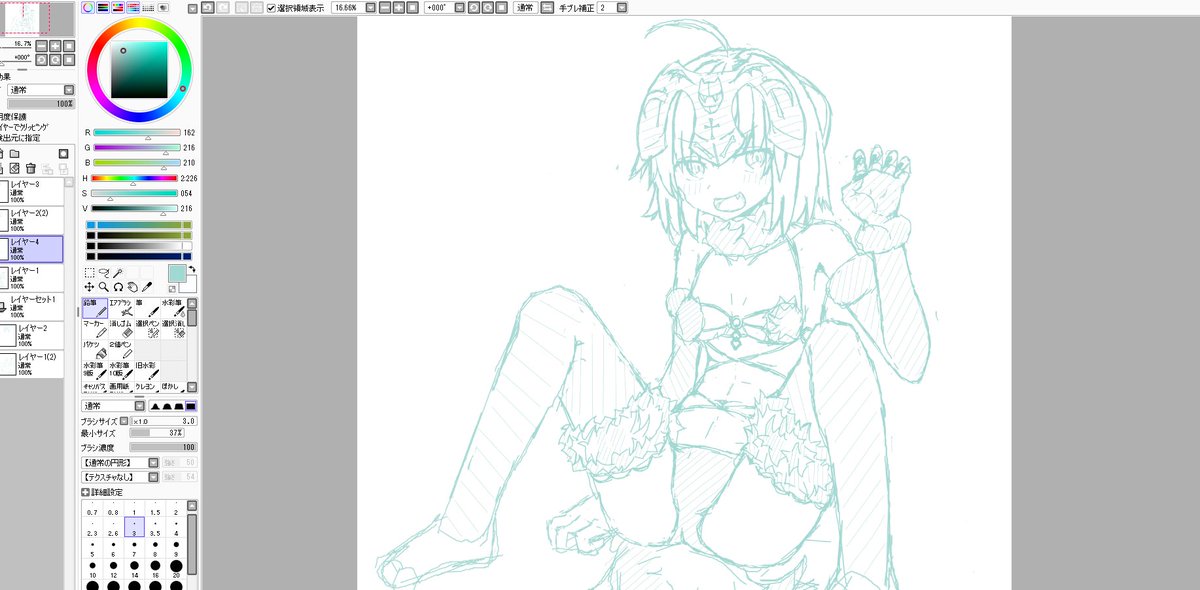Select the 2値ペン binary pen tool
The image size is (1200, 590).
click(x=121, y=351)
